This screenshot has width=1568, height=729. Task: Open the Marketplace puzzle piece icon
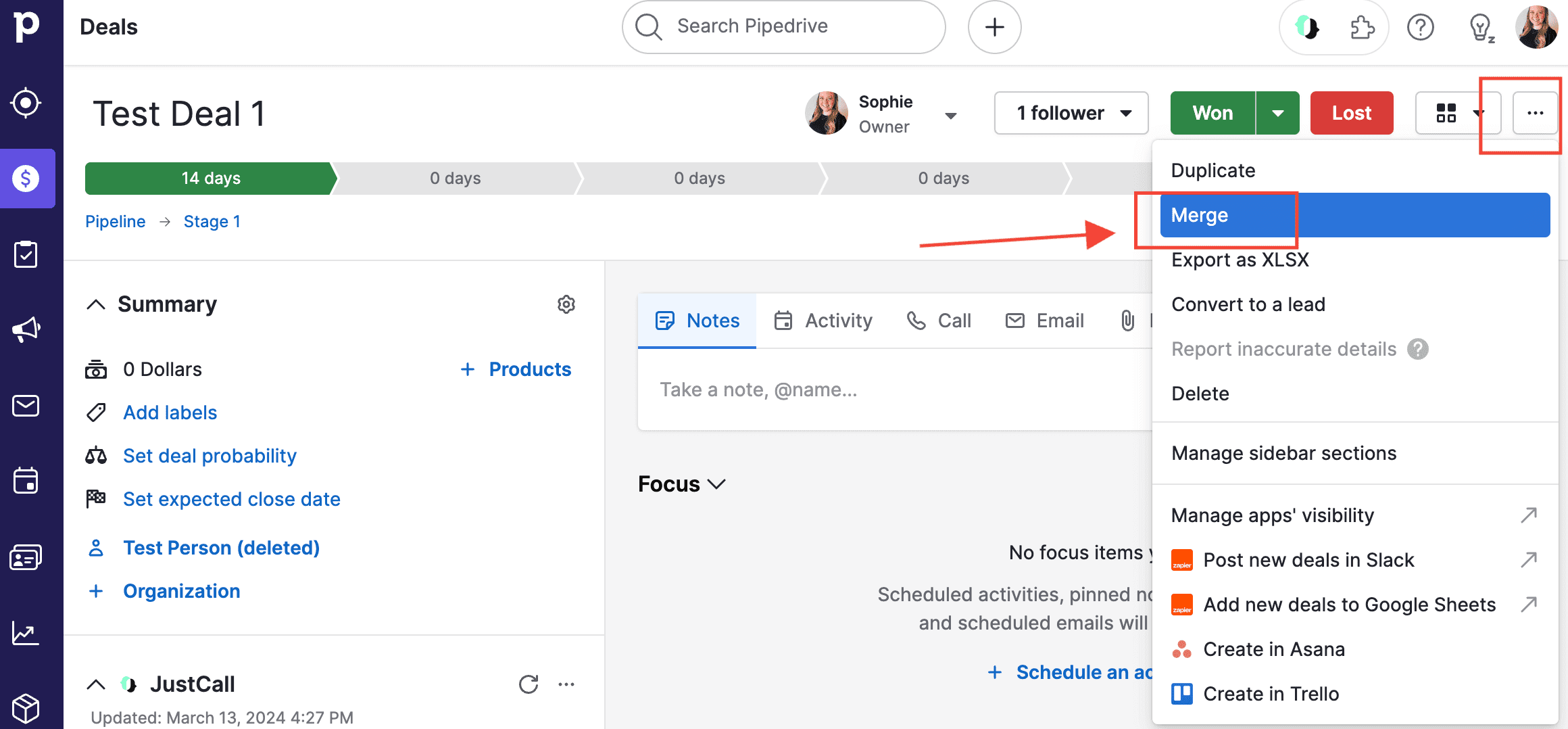click(1361, 28)
